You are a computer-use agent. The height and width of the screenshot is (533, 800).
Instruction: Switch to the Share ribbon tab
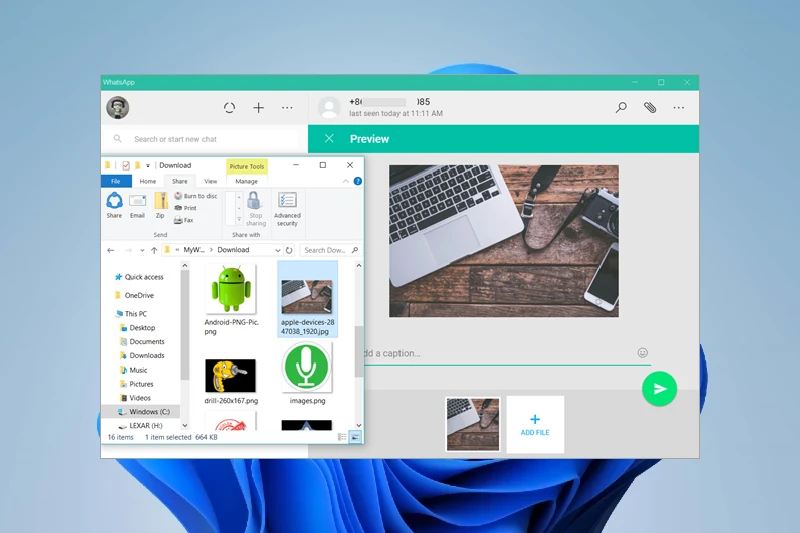tap(180, 181)
